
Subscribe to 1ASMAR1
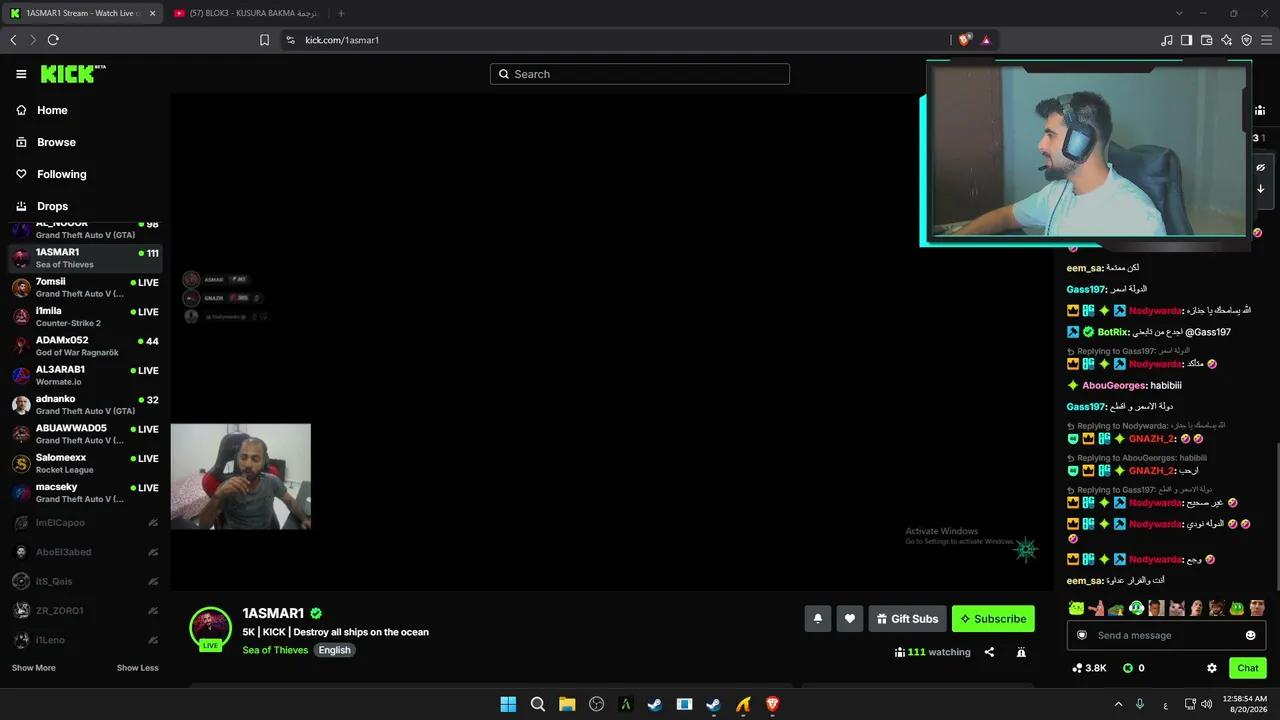click(993, 619)
